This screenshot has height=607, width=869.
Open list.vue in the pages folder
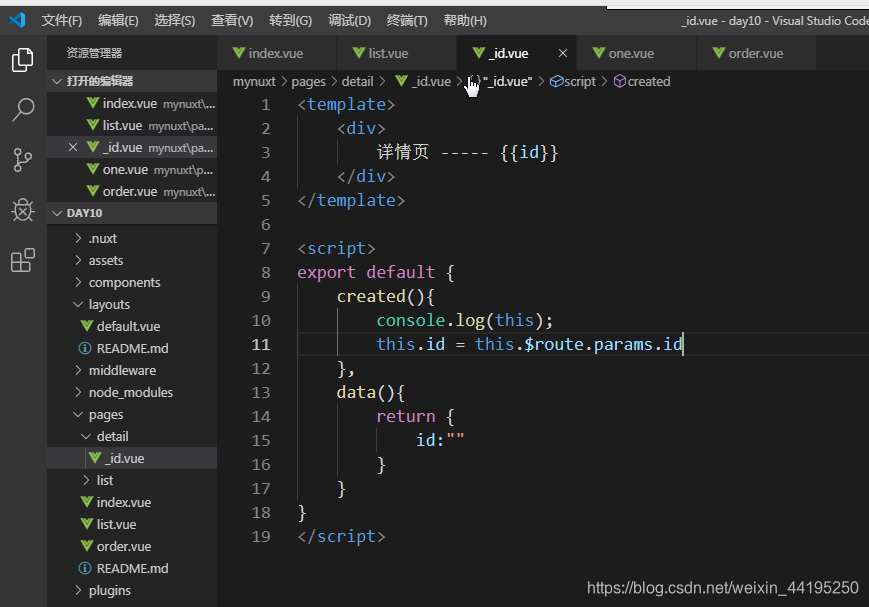[x=132, y=524]
